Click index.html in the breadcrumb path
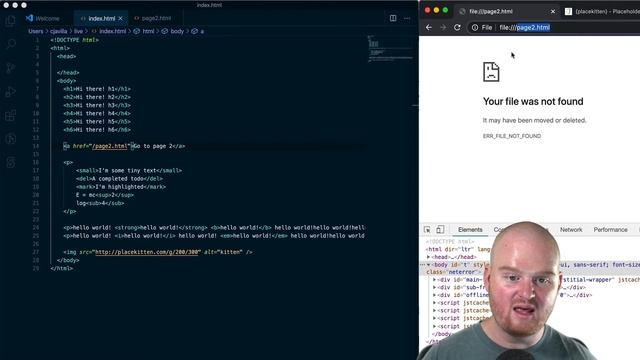The image size is (640, 360). [x=109, y=31]
